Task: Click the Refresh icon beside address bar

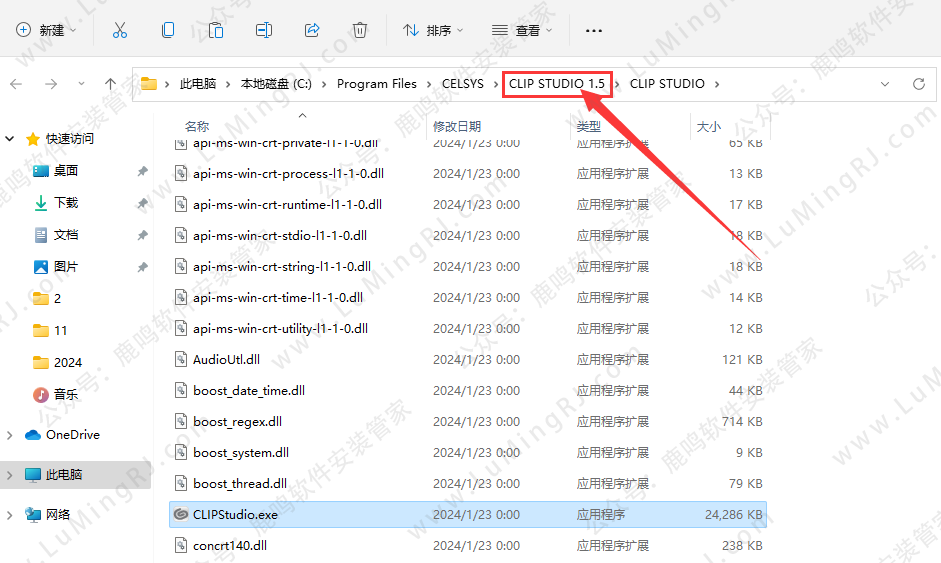Action: (x=918, y=84)
